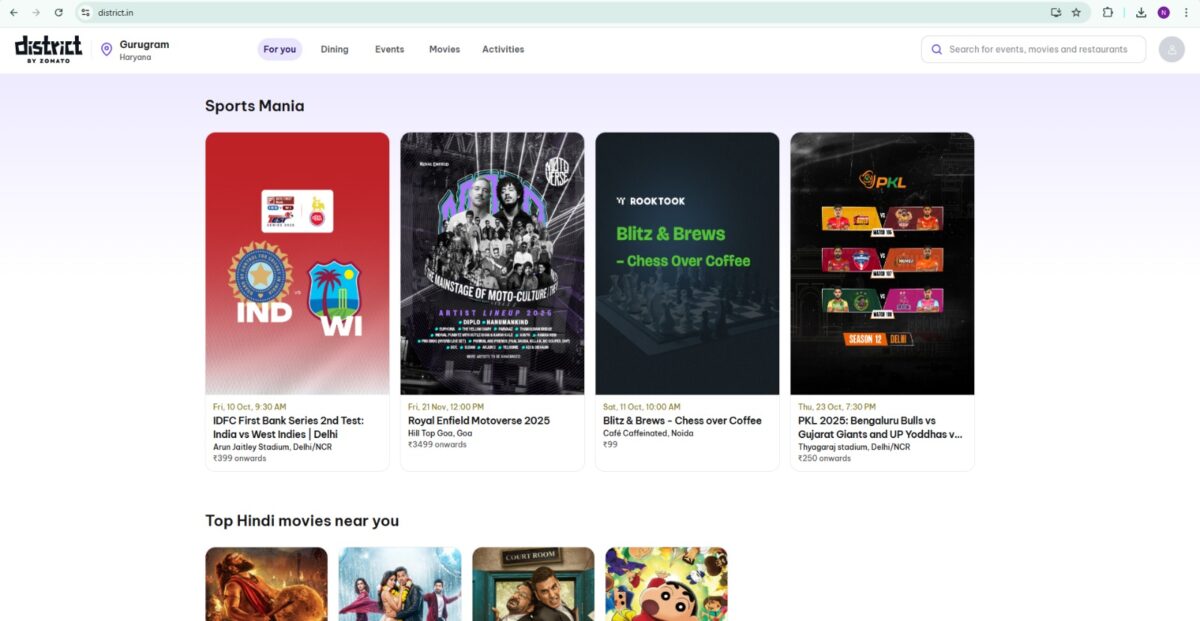The height and width of the screenshot is (621, 1200).
Task: Open the browser downloads icon
Action: tap(1141, 12)
